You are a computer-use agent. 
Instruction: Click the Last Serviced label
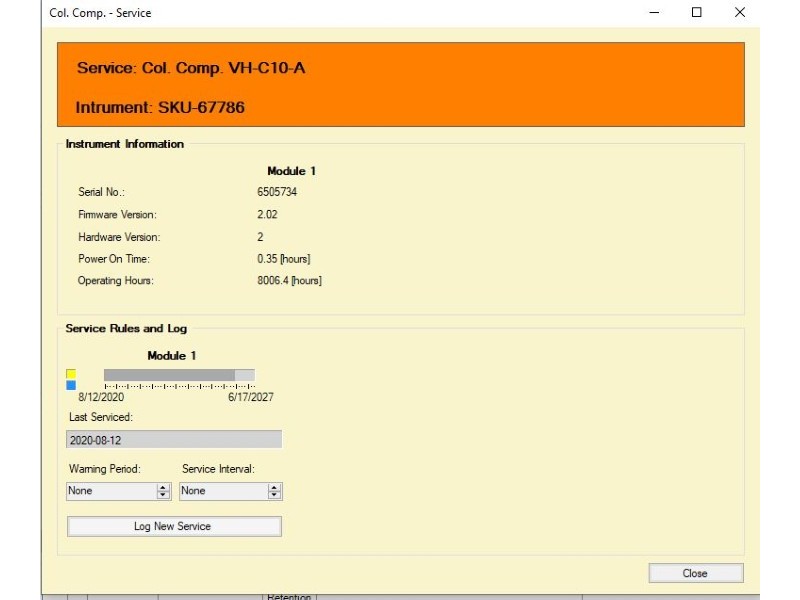[x=101, y=417]
